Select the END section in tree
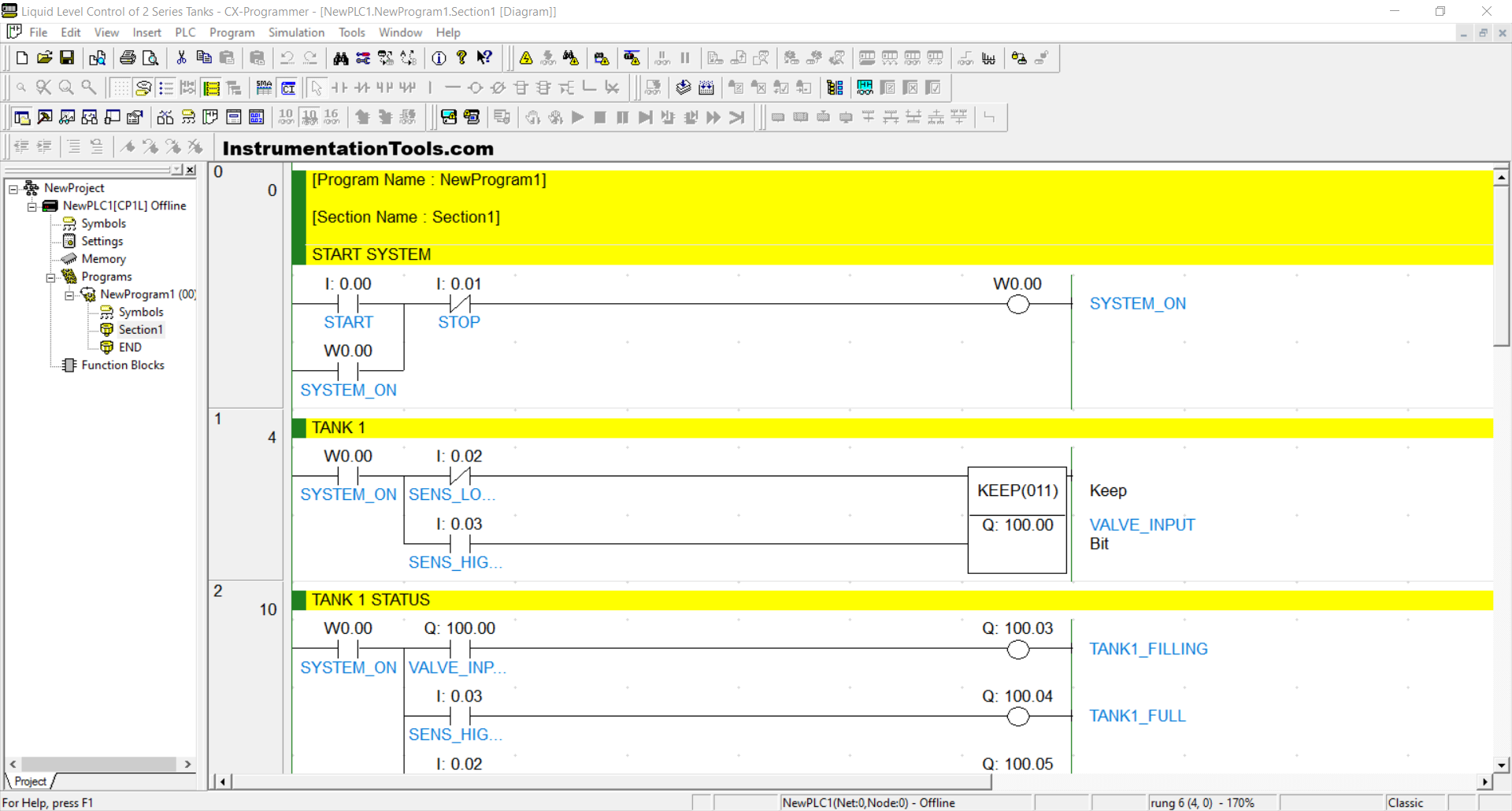The image size is (1512, 811). coord(130,347)
